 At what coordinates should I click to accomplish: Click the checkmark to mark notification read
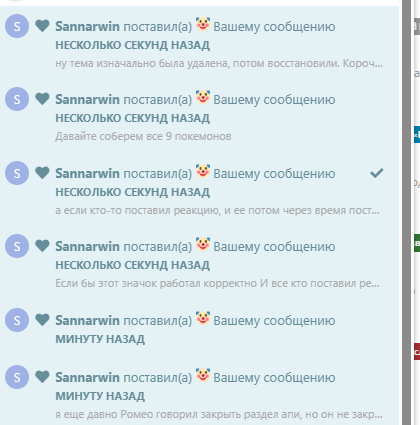377,173
